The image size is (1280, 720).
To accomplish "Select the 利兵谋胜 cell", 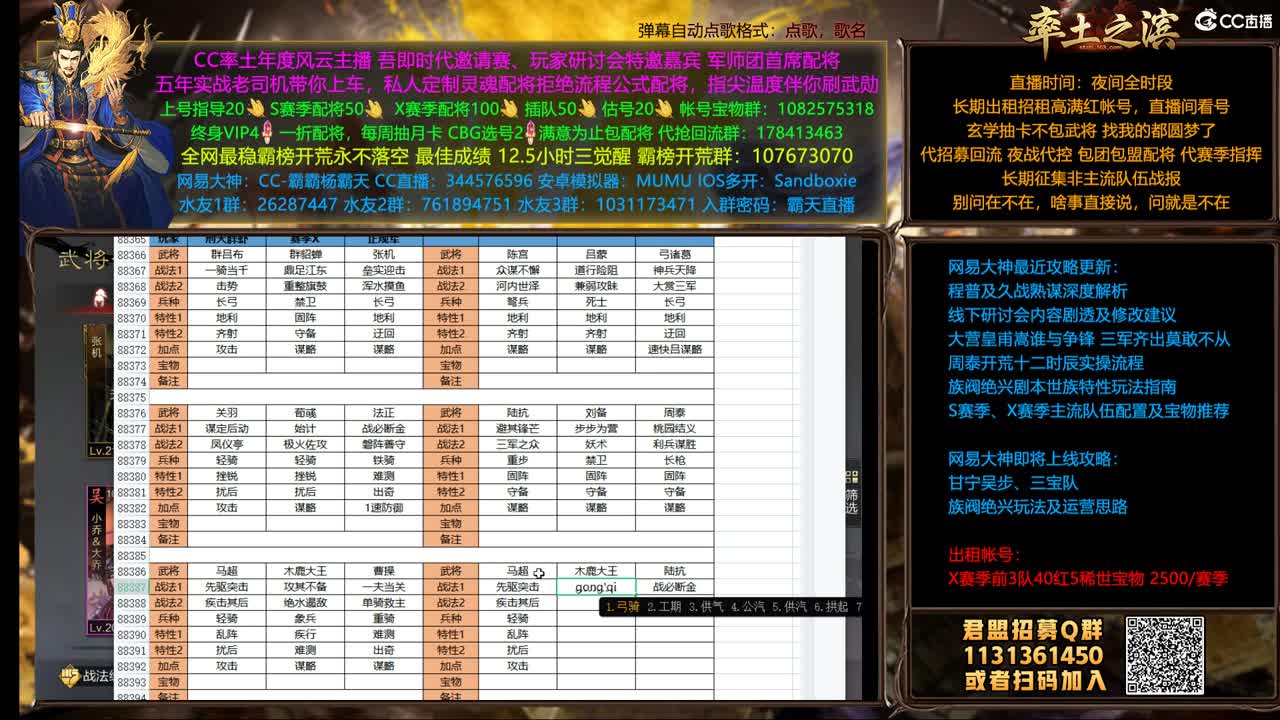I will click(675, 444).
